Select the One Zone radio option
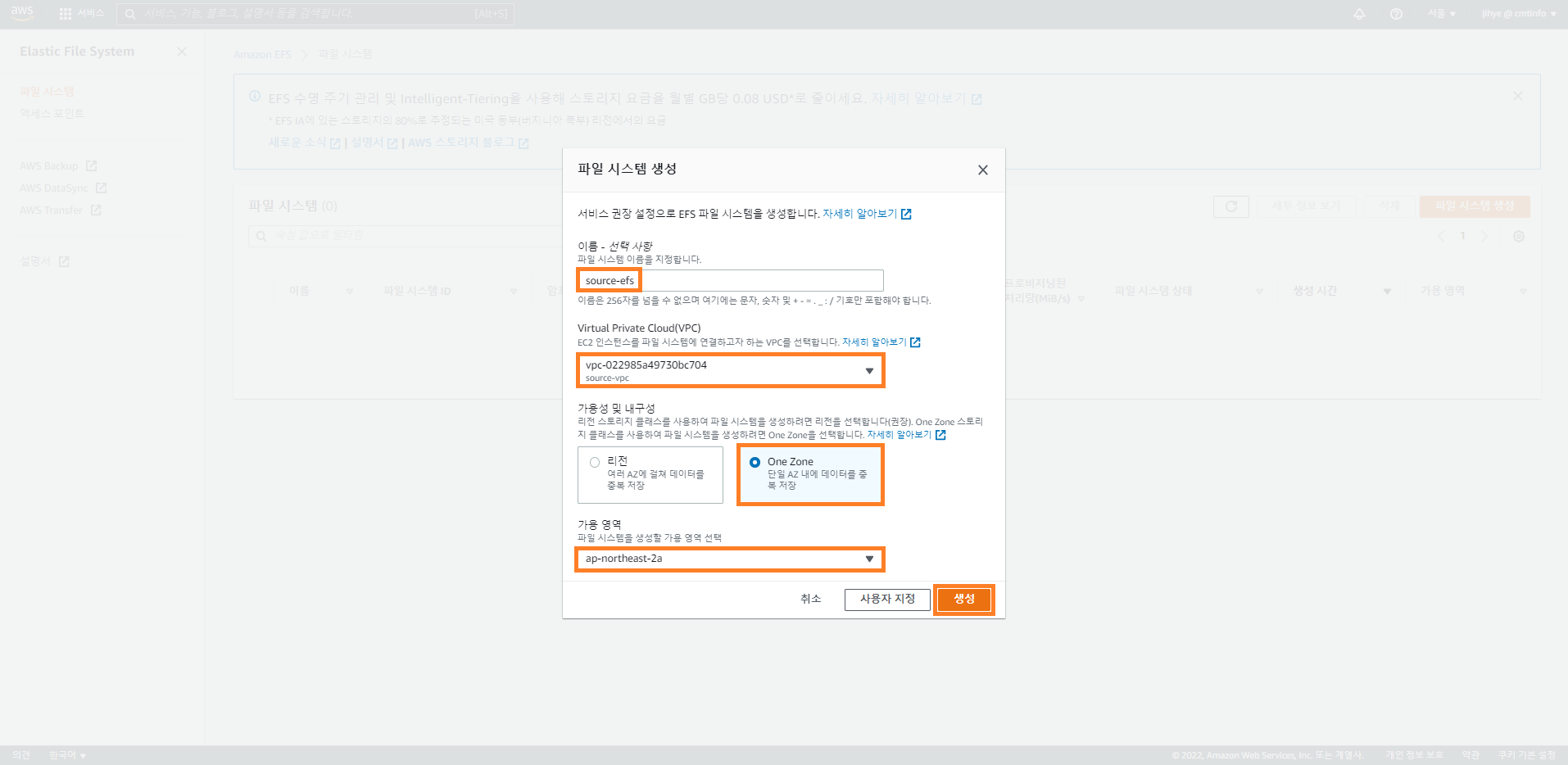This screenshot has height=765, width=1568. point(755,463)
